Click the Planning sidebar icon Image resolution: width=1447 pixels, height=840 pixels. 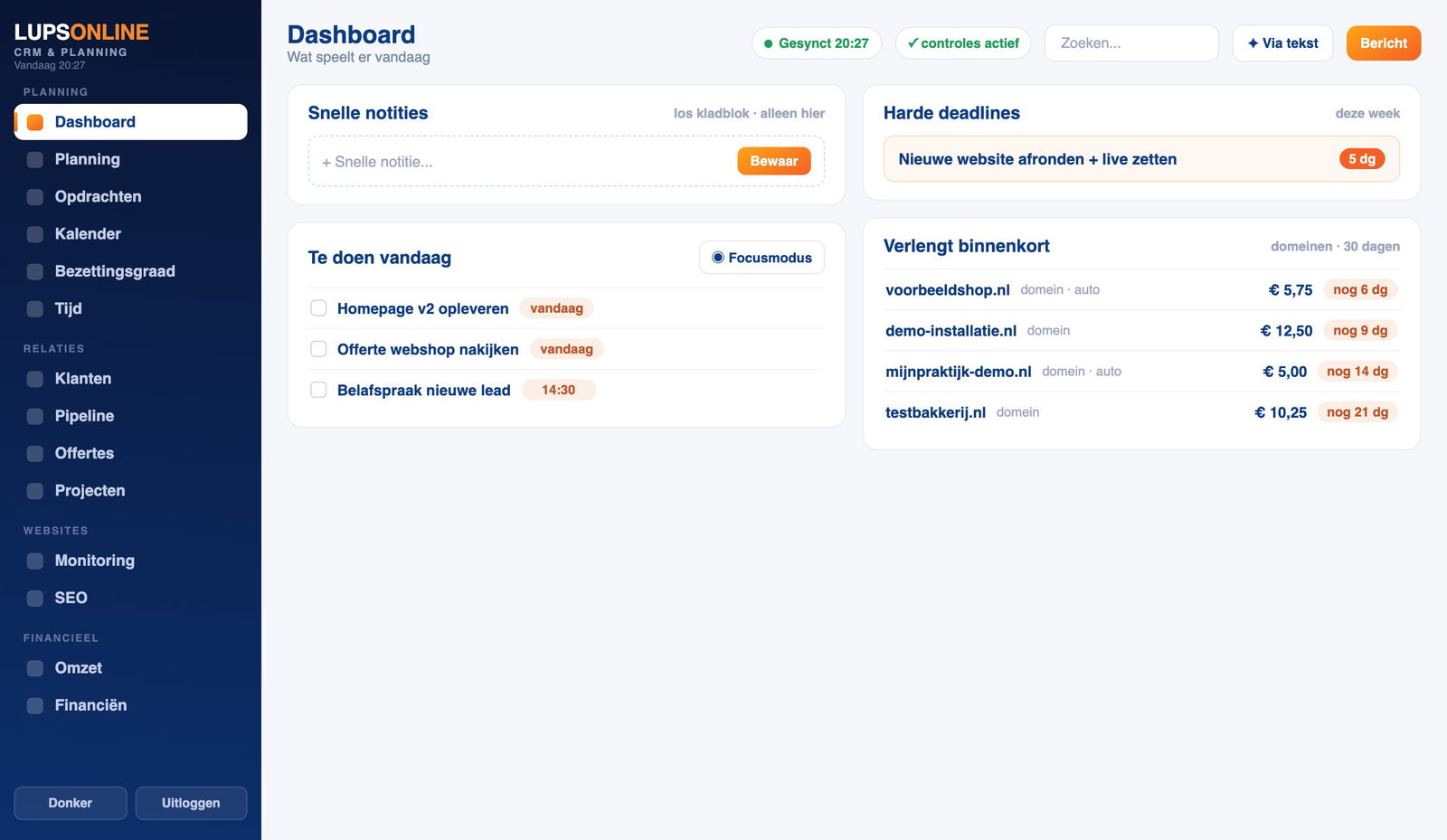tap(35, 159)
